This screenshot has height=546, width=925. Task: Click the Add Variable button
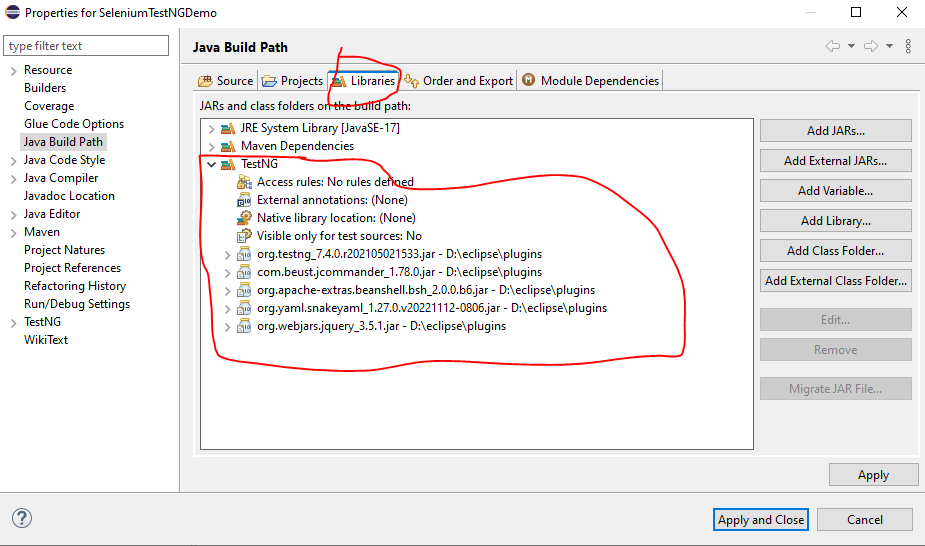coord(835,190)
